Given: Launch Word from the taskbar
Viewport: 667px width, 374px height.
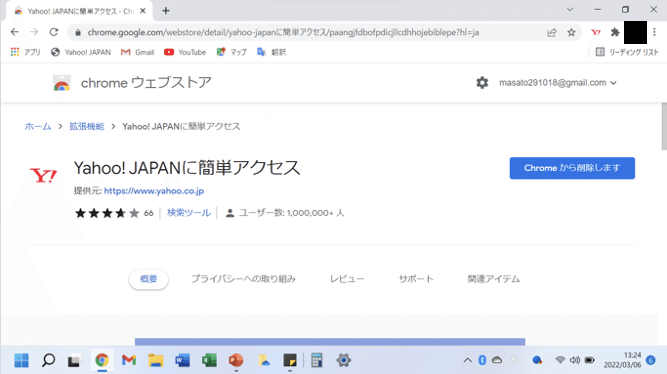Looking at the screenshot, I should click(x=182, y=360).
